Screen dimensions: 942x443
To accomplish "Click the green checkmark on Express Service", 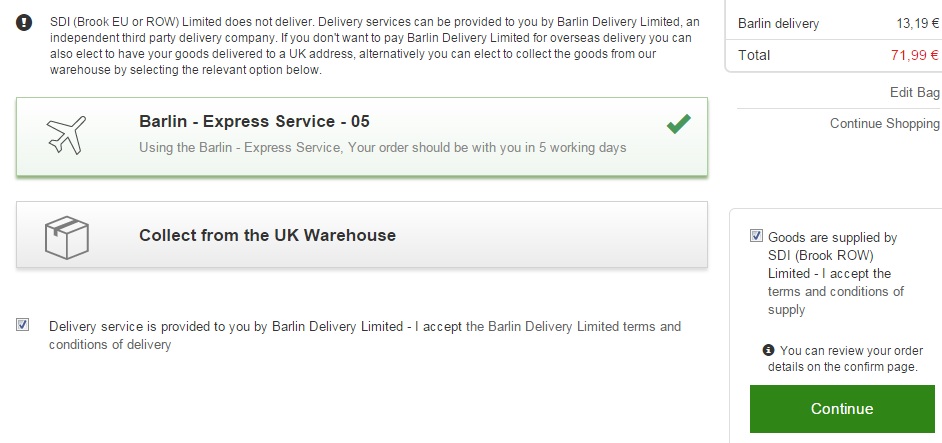I will (679, 124).
